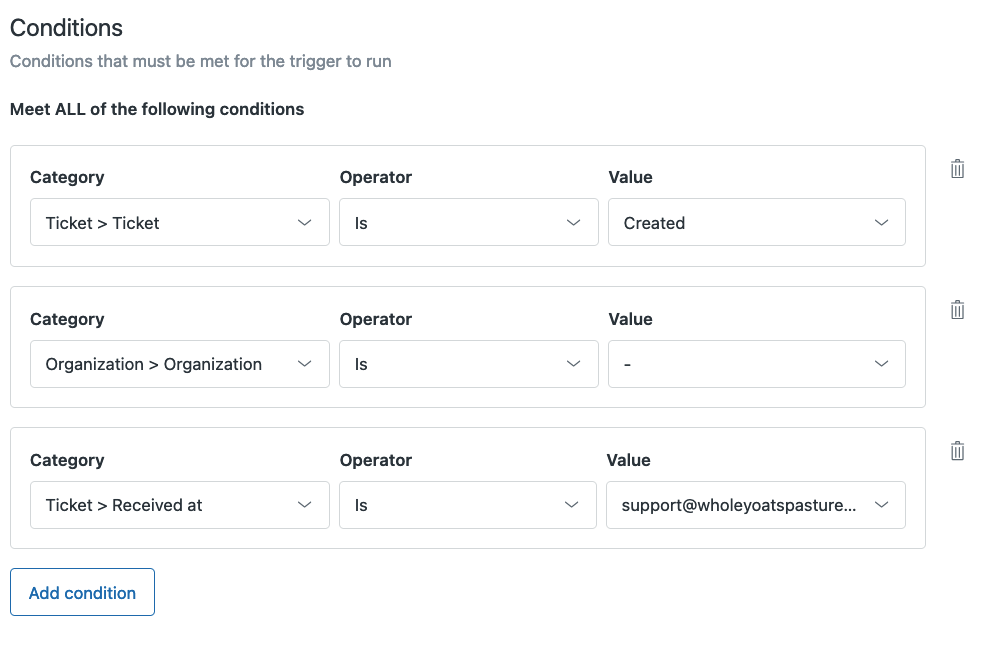Open the Received at operator dropdown

(x=468, y=505)
